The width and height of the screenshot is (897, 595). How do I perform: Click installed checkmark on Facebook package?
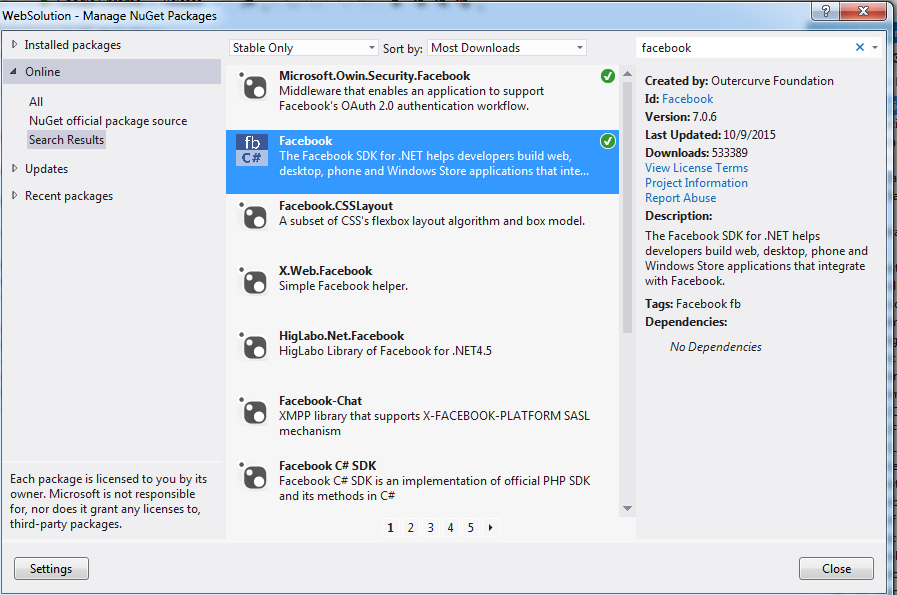(608, 141)
